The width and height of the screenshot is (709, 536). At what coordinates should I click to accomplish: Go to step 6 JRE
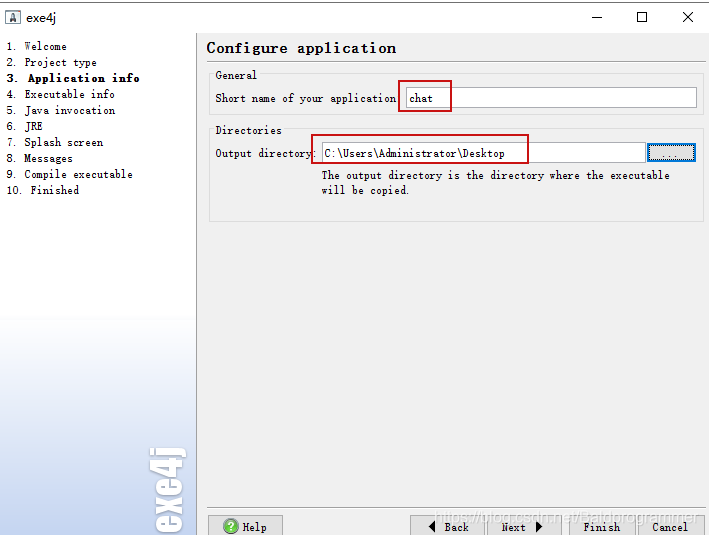[x=25, y=126]
